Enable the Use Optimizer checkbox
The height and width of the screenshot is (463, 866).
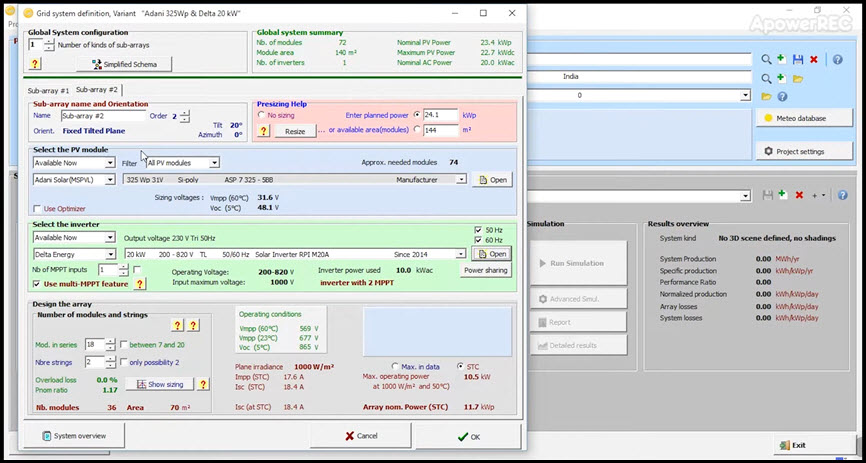(37, 209)
